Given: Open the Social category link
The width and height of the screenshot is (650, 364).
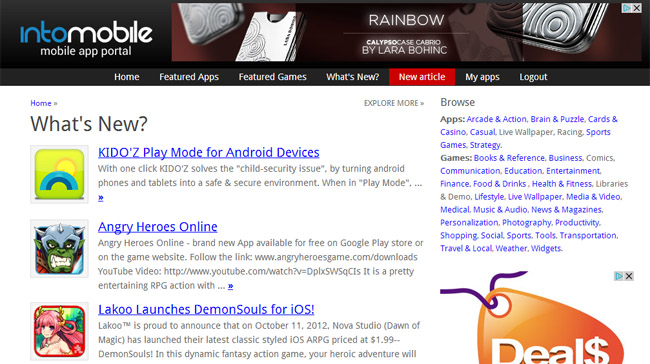Looking at the screenshot, I should click(492, 235).
